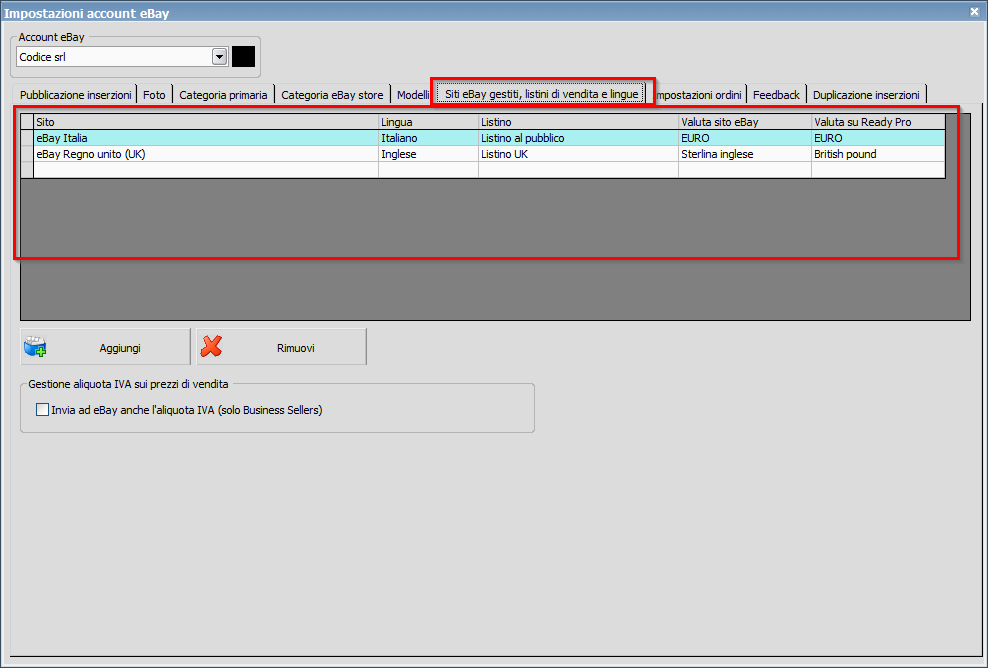This screenshot has width=988, height=668.
Task: Click the Sterlina inglese cell
Action: [745, 154]
